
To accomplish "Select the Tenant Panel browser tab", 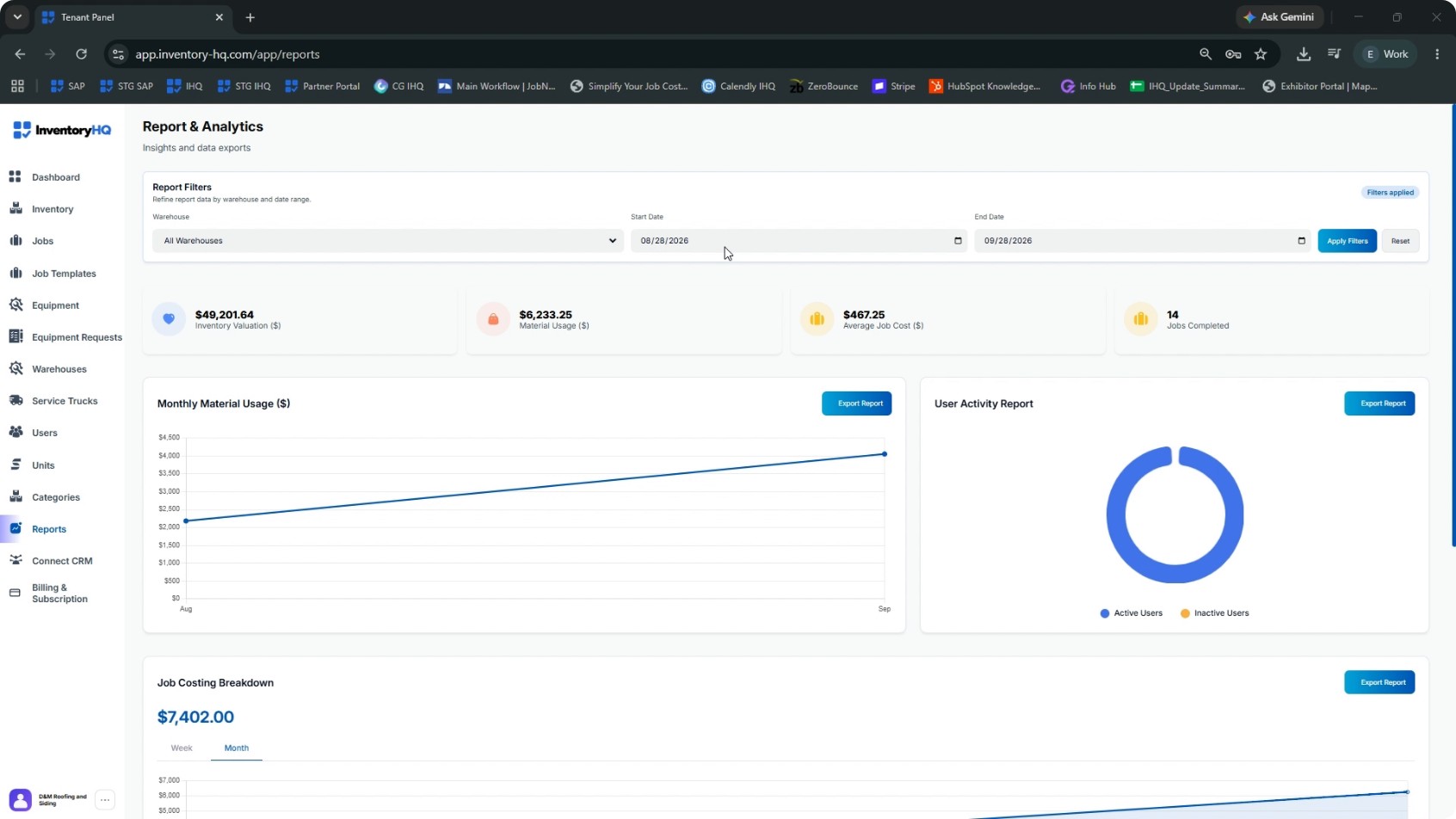I will (x=134, y=17).
